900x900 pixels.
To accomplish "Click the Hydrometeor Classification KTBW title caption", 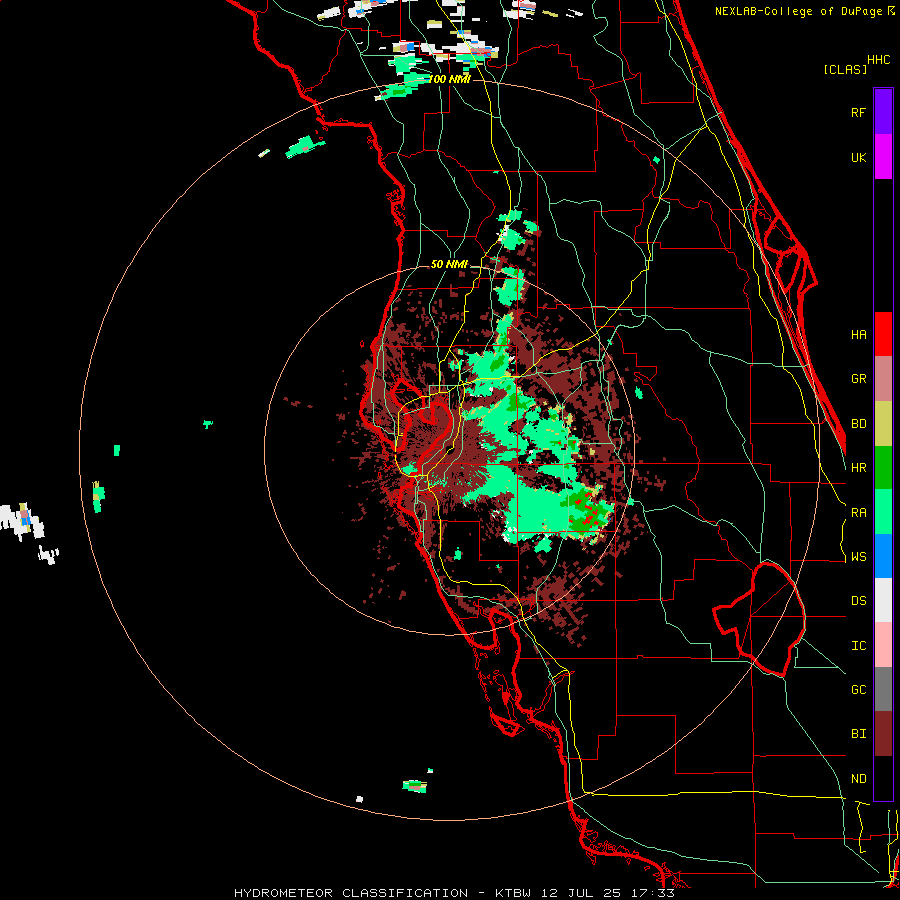I will pos(454,893).
